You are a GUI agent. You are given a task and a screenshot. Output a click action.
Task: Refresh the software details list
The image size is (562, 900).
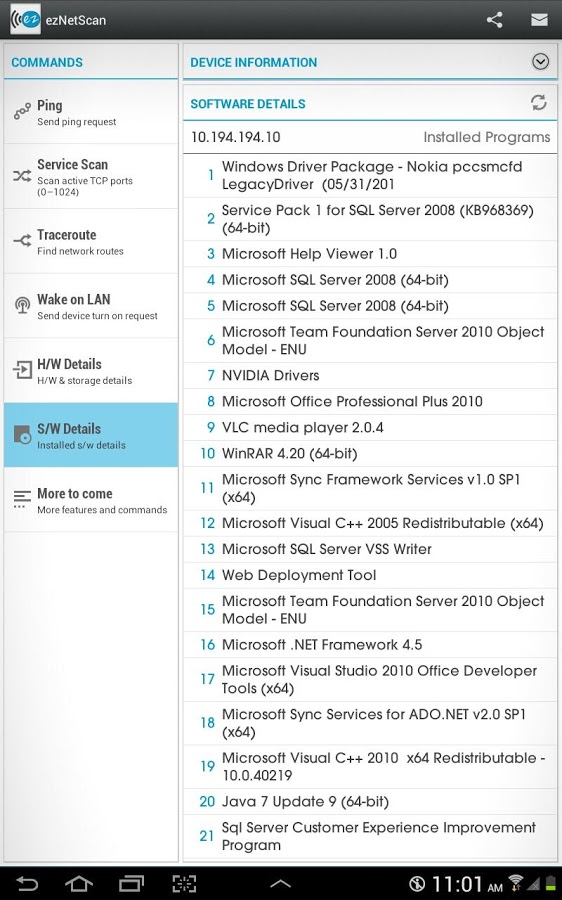pyautogui.click(x=538, y=103)
